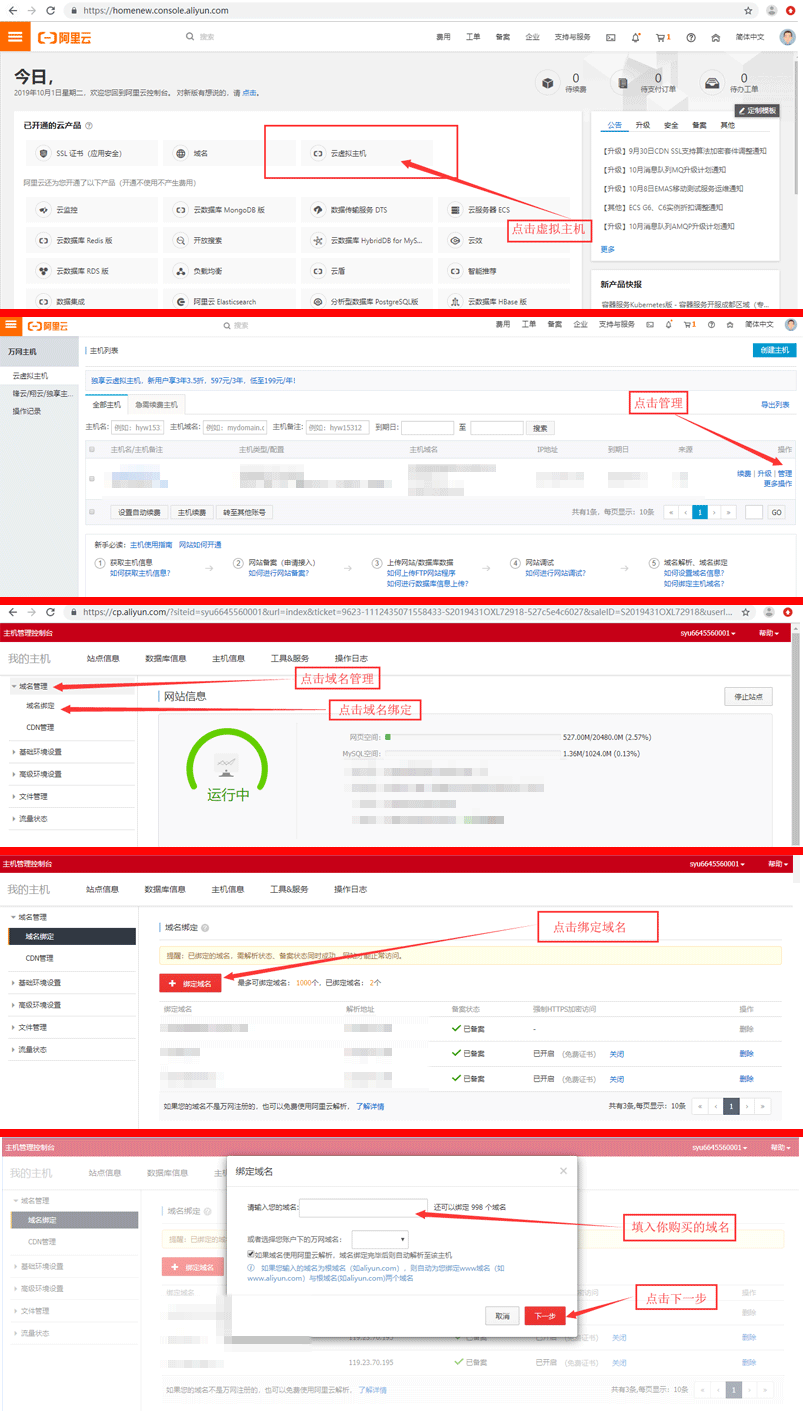Open the 云监控 product icon
The height and width of the screenshot is (1411, 803).
(x=43, y=211)
